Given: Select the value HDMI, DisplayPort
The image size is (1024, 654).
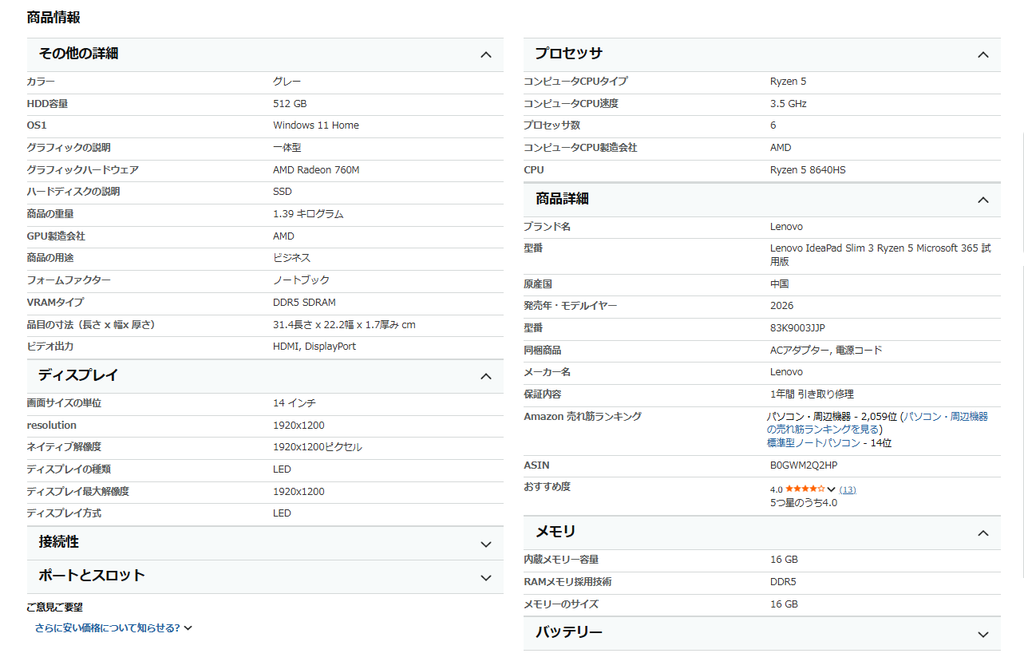Looking at the screenshot, I should (314, 346).
